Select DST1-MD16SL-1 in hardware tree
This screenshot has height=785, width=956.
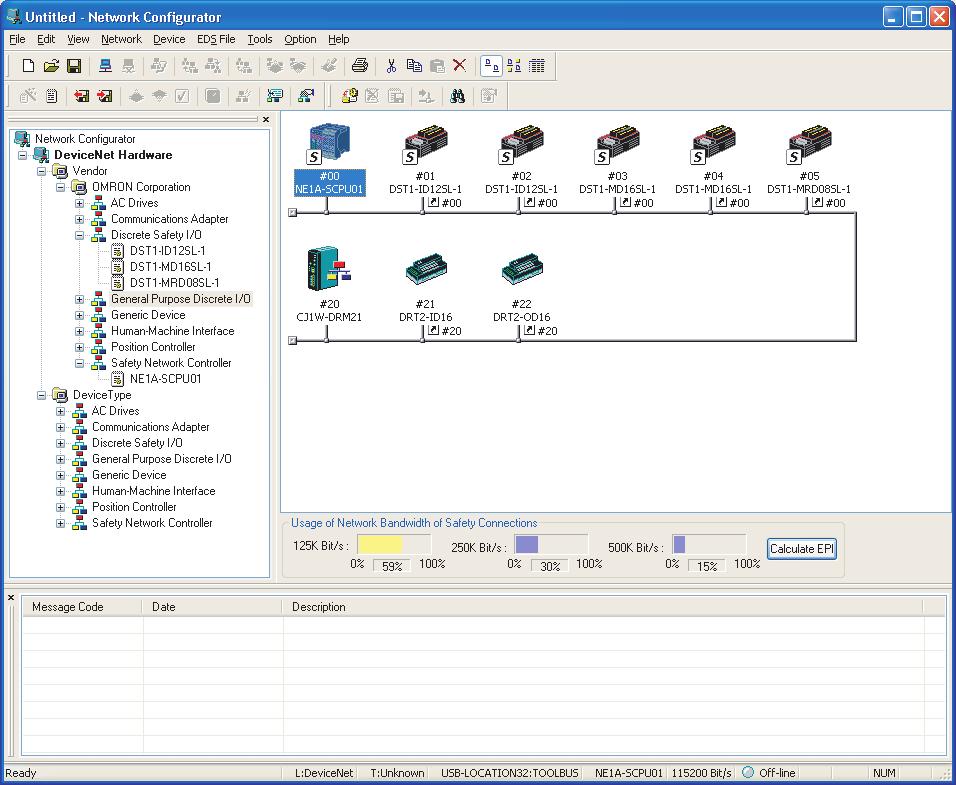pos(171,267)
